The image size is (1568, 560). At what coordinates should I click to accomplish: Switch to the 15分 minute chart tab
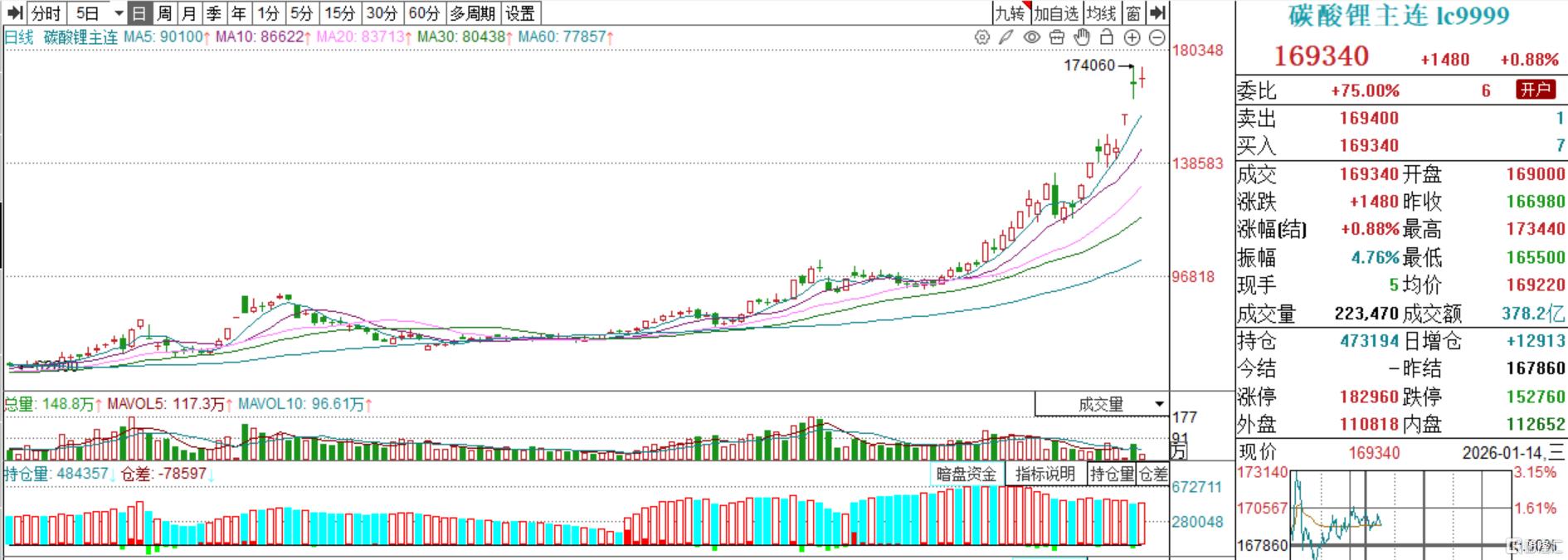point(339,13)
